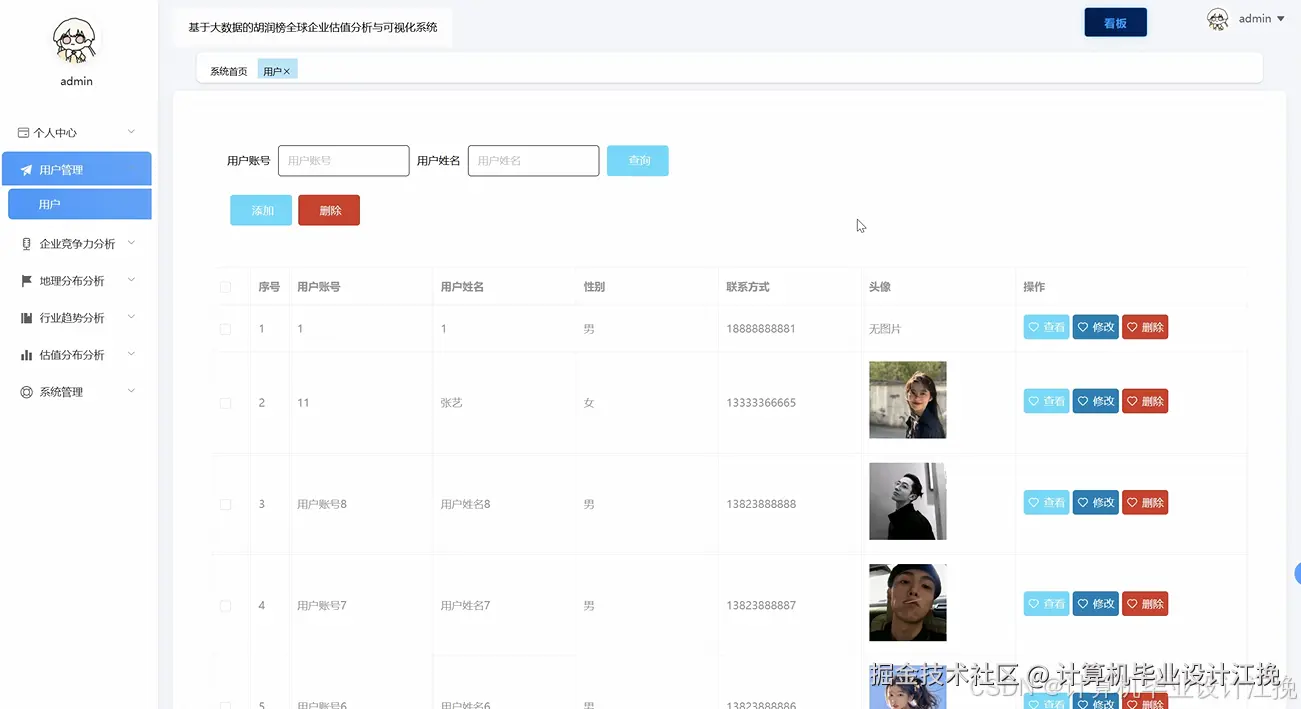Screen dimensions: 1301x709
Task: Click heart icon in 删除 button for 用户账号7
Action: pos(1132,604)
